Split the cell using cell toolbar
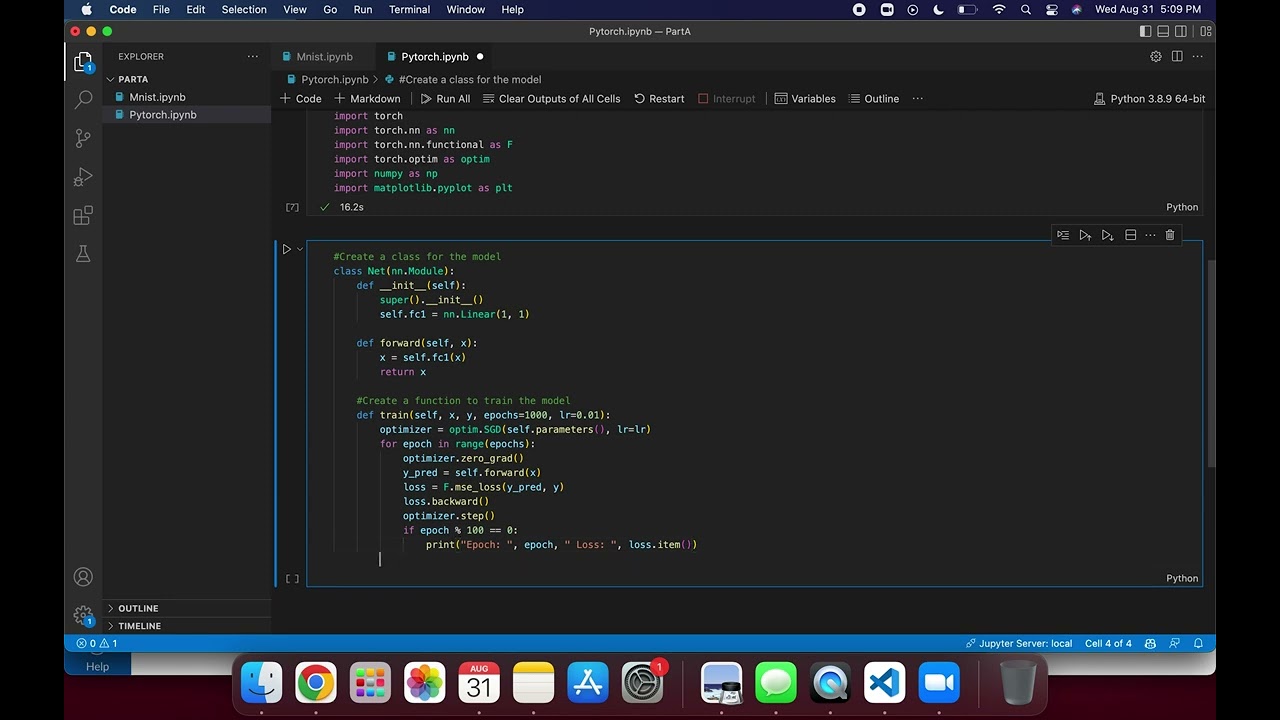Viewport: 1280px width, 720px height. (x=1130, y=235)
